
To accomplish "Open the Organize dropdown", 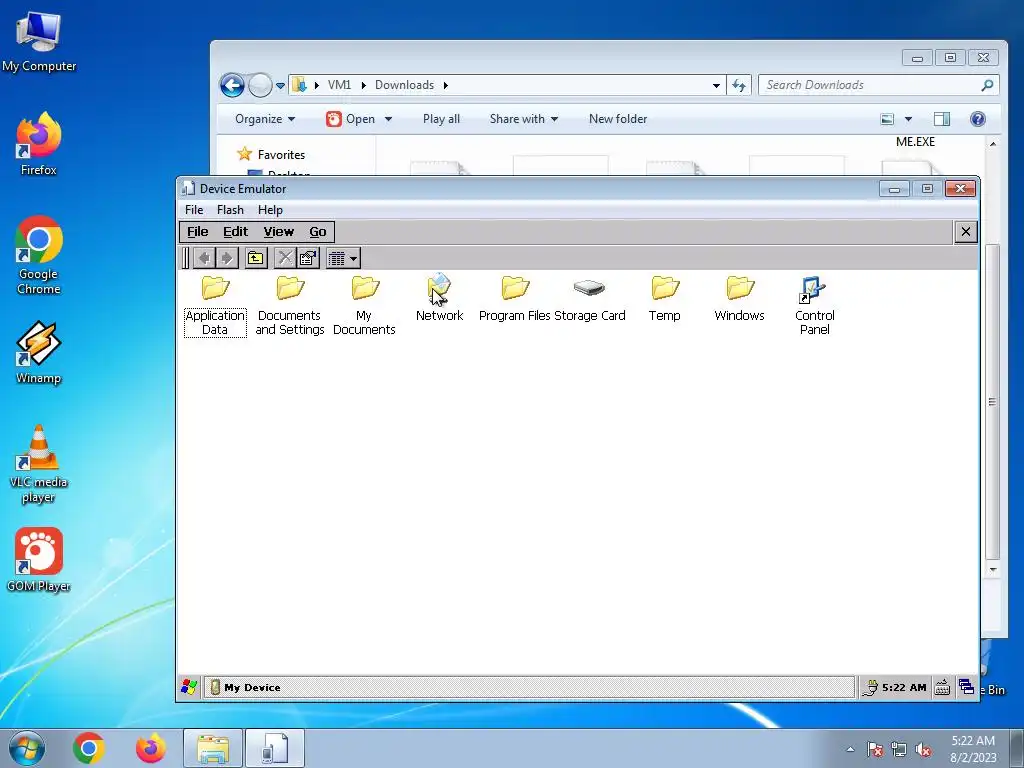I will tap(264, 119).
